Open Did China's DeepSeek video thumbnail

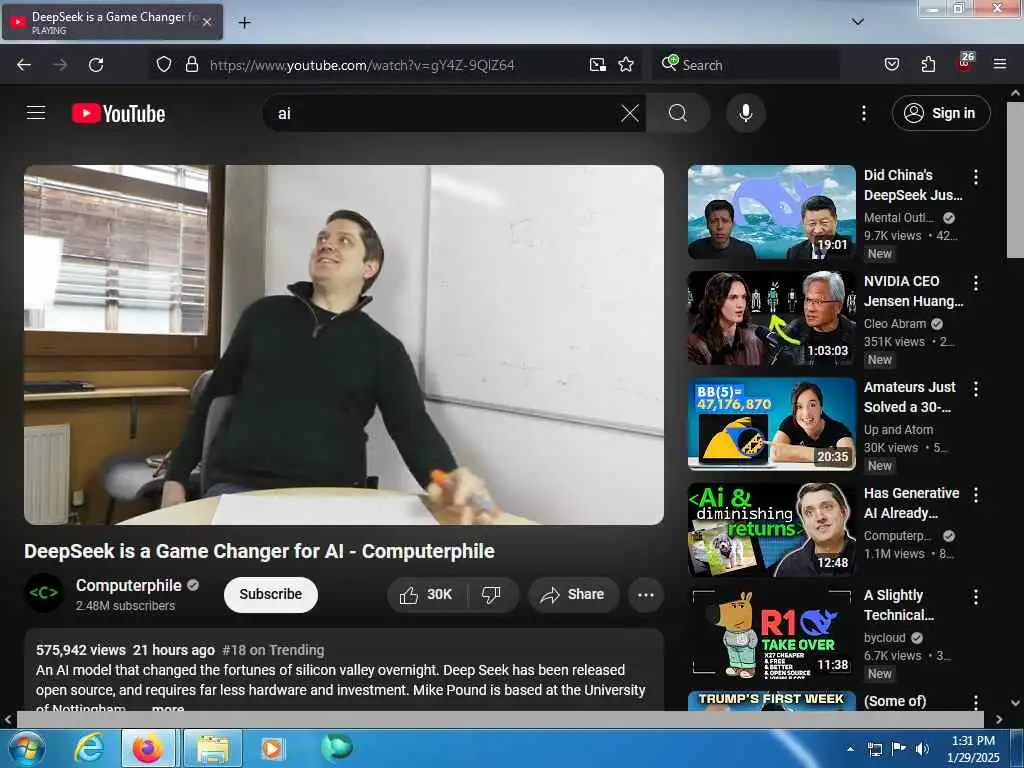tap(771, 212)
